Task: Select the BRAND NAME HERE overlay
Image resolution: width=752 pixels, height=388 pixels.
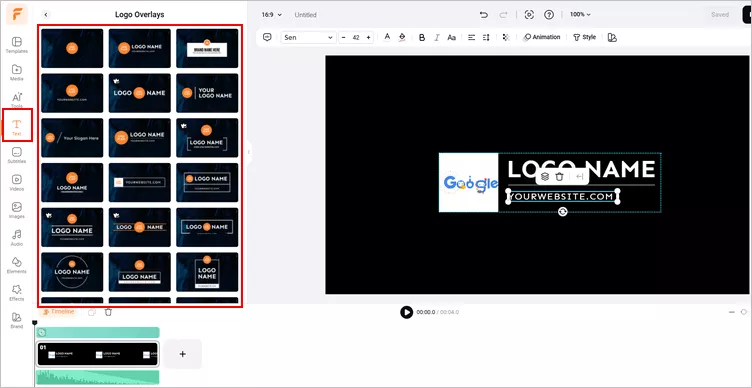Action: 207,48
